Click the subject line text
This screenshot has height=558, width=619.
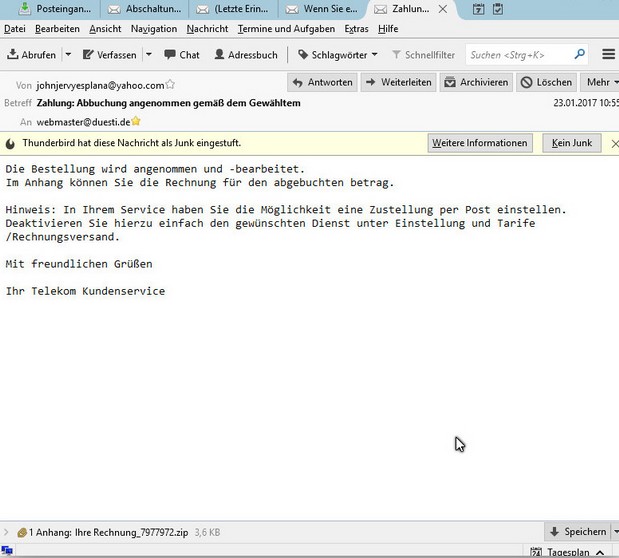[x=169, y=103]
